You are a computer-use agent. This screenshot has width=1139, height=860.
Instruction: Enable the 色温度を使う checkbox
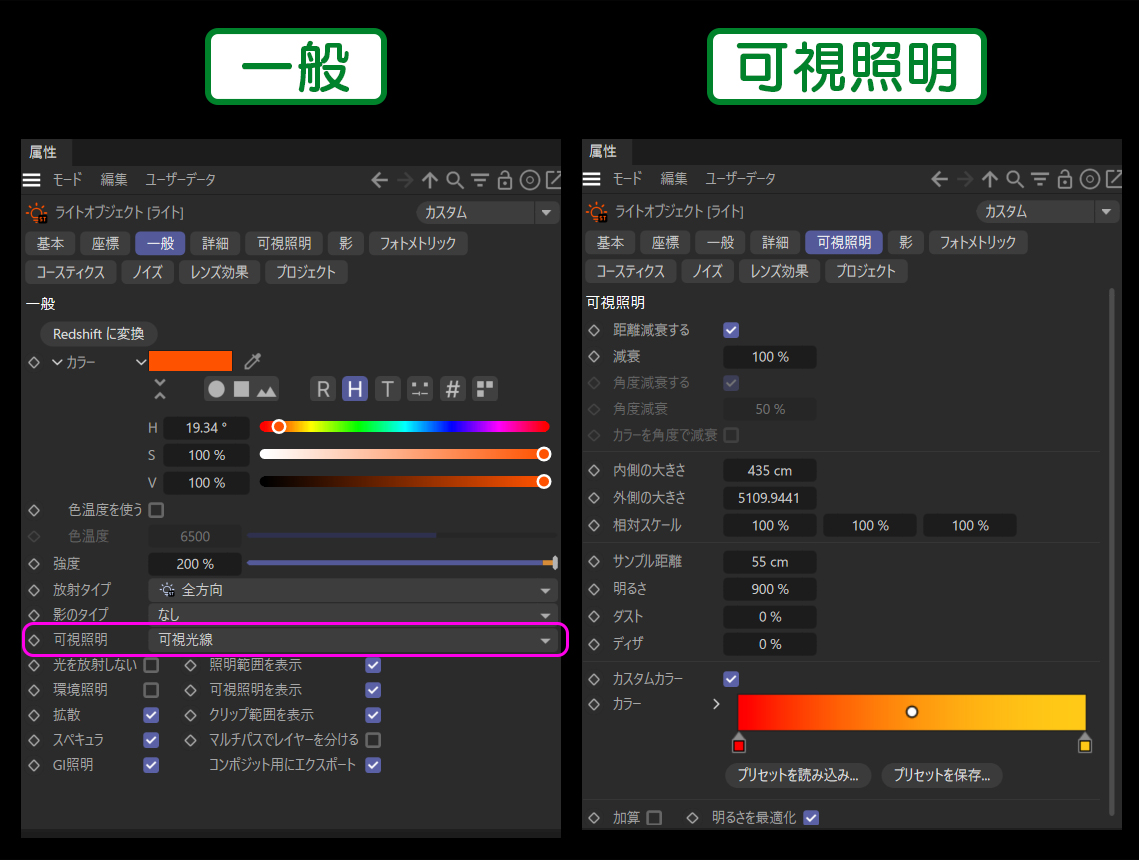[156, 510]
